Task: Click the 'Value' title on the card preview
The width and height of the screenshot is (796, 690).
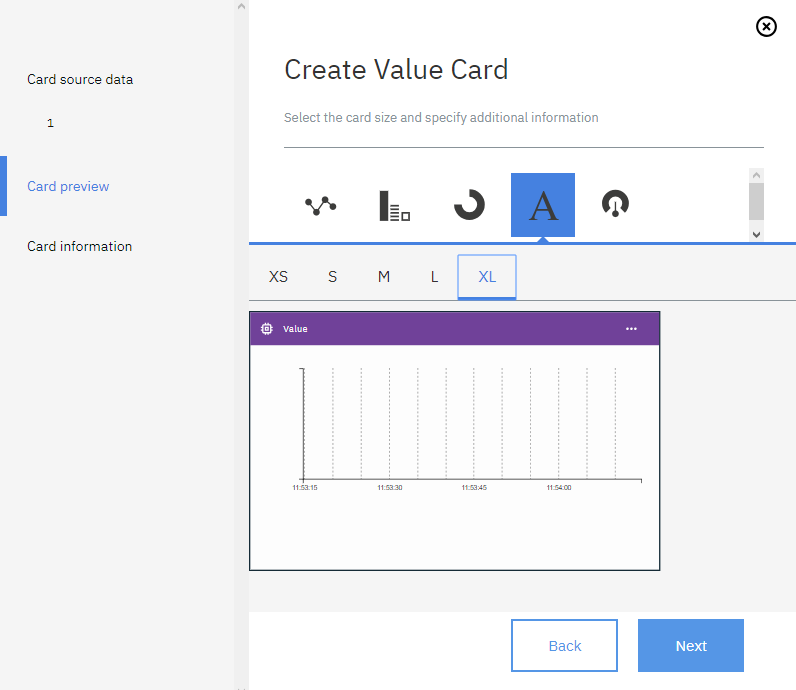Action: [x=295, y=328]
